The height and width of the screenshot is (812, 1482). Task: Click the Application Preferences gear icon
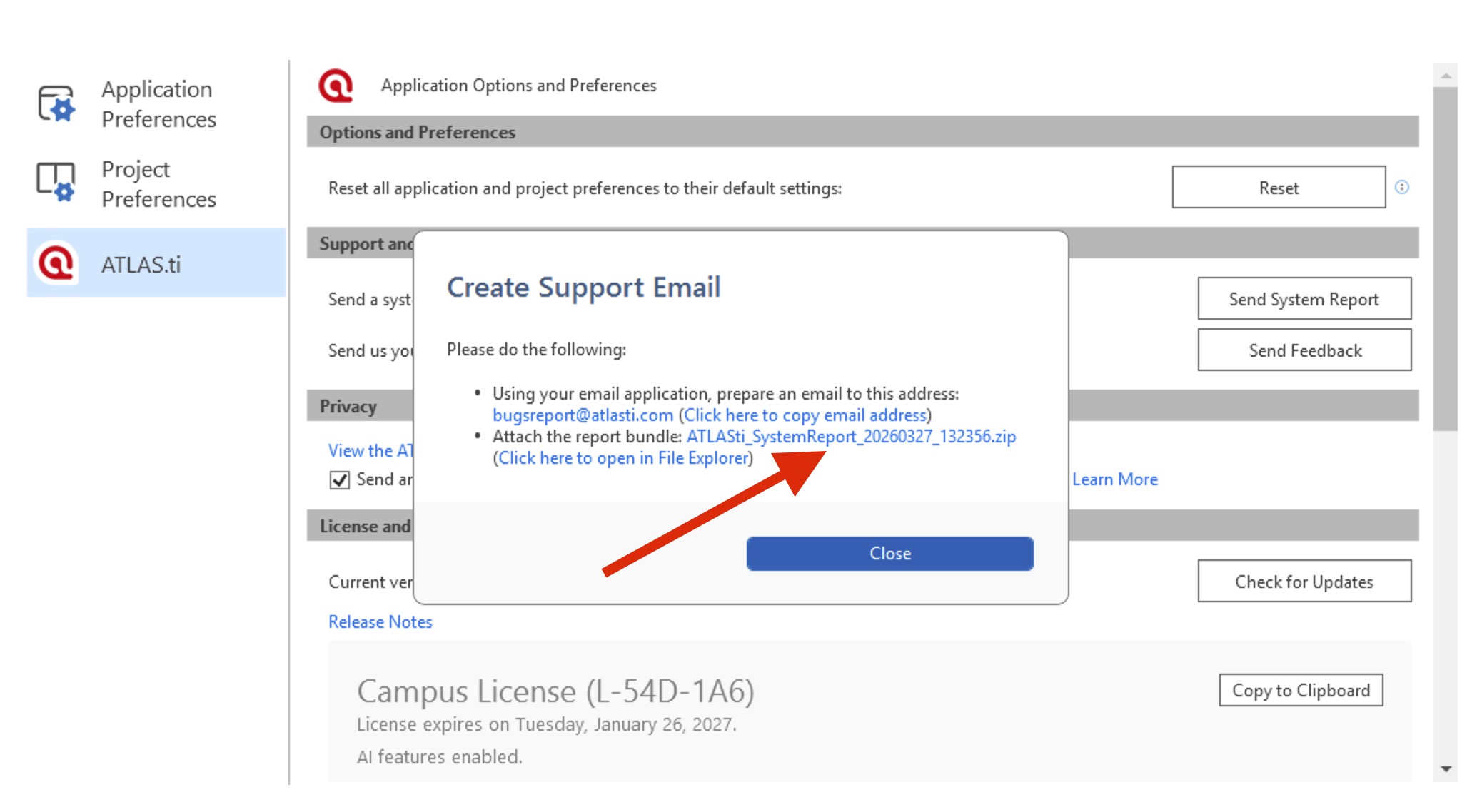(56, 104)
